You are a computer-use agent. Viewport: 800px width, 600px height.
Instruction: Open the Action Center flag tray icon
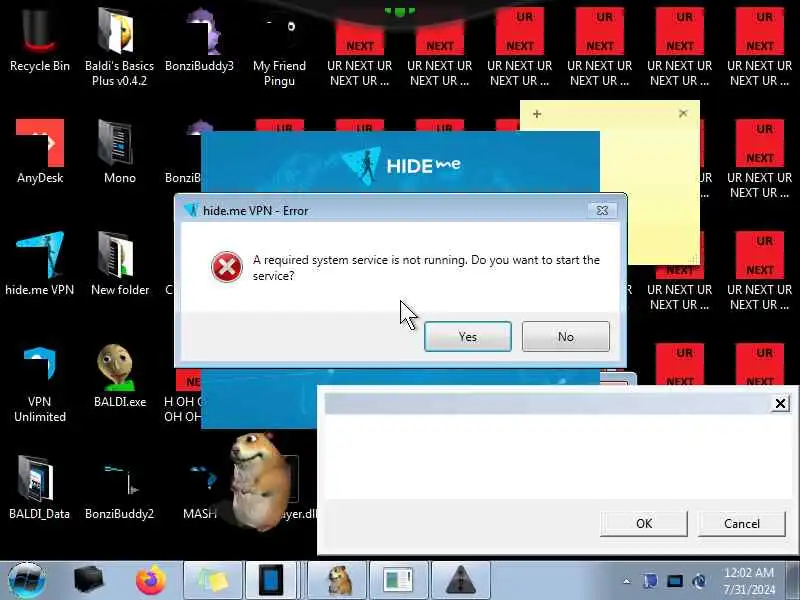(650, 581)
